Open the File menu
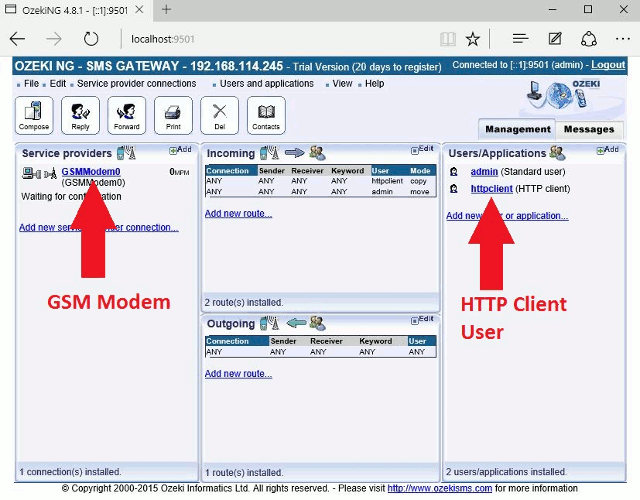Screen dimensions: 640x500 [31, 84]
